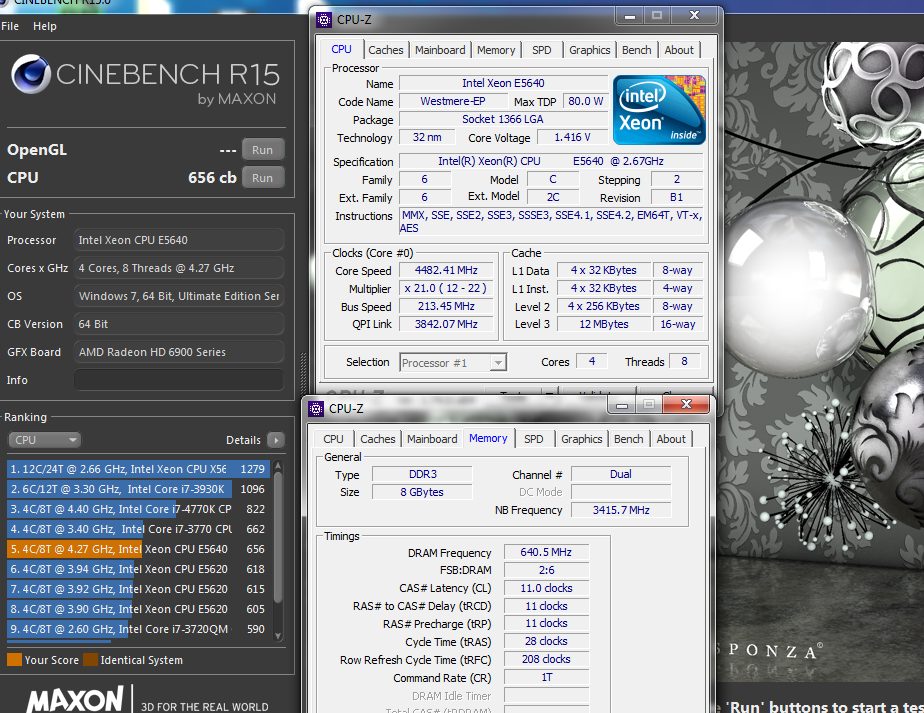924x713 pixels.
Task: Minimize the upper CPU-Z window
Action: (x=630, y=16)
